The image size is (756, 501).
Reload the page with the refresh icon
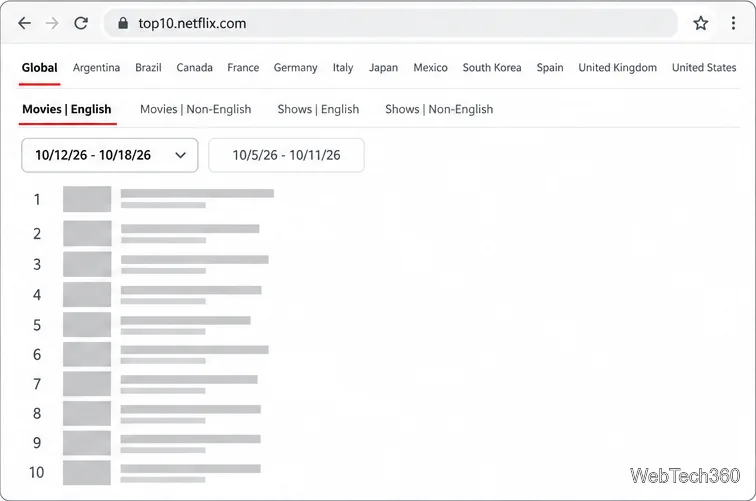[81, 23]
